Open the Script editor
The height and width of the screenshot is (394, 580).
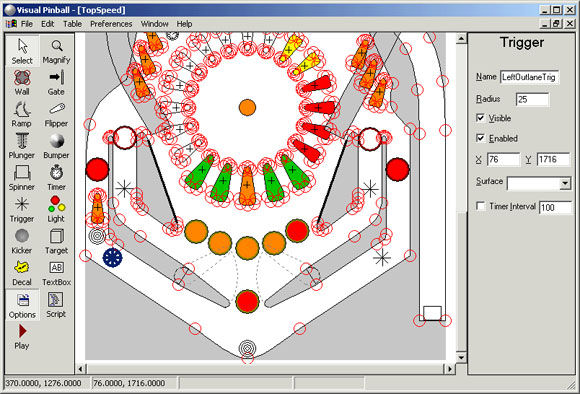click(56, 305)
